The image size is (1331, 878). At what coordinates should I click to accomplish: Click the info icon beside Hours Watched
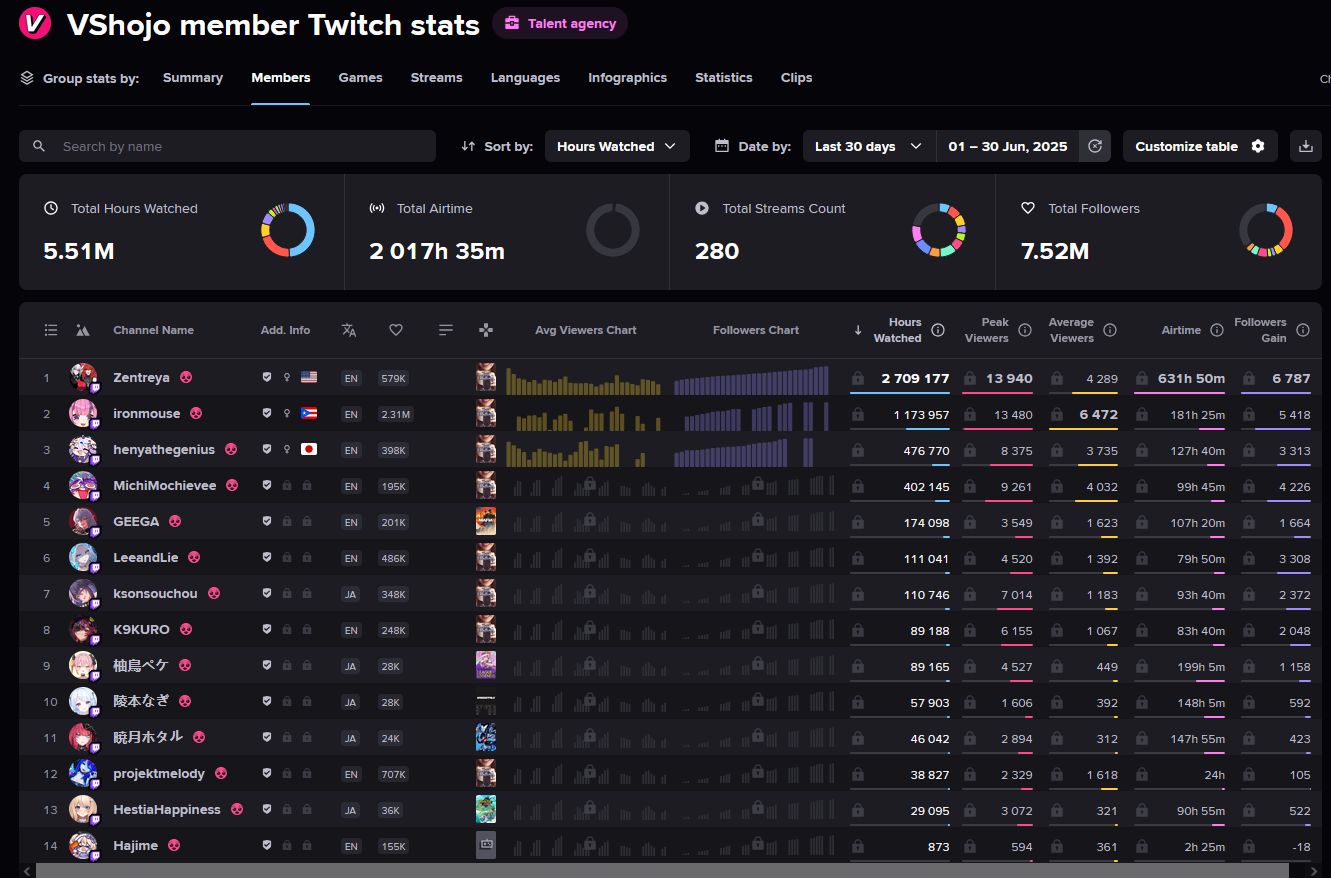click(938, 330)
